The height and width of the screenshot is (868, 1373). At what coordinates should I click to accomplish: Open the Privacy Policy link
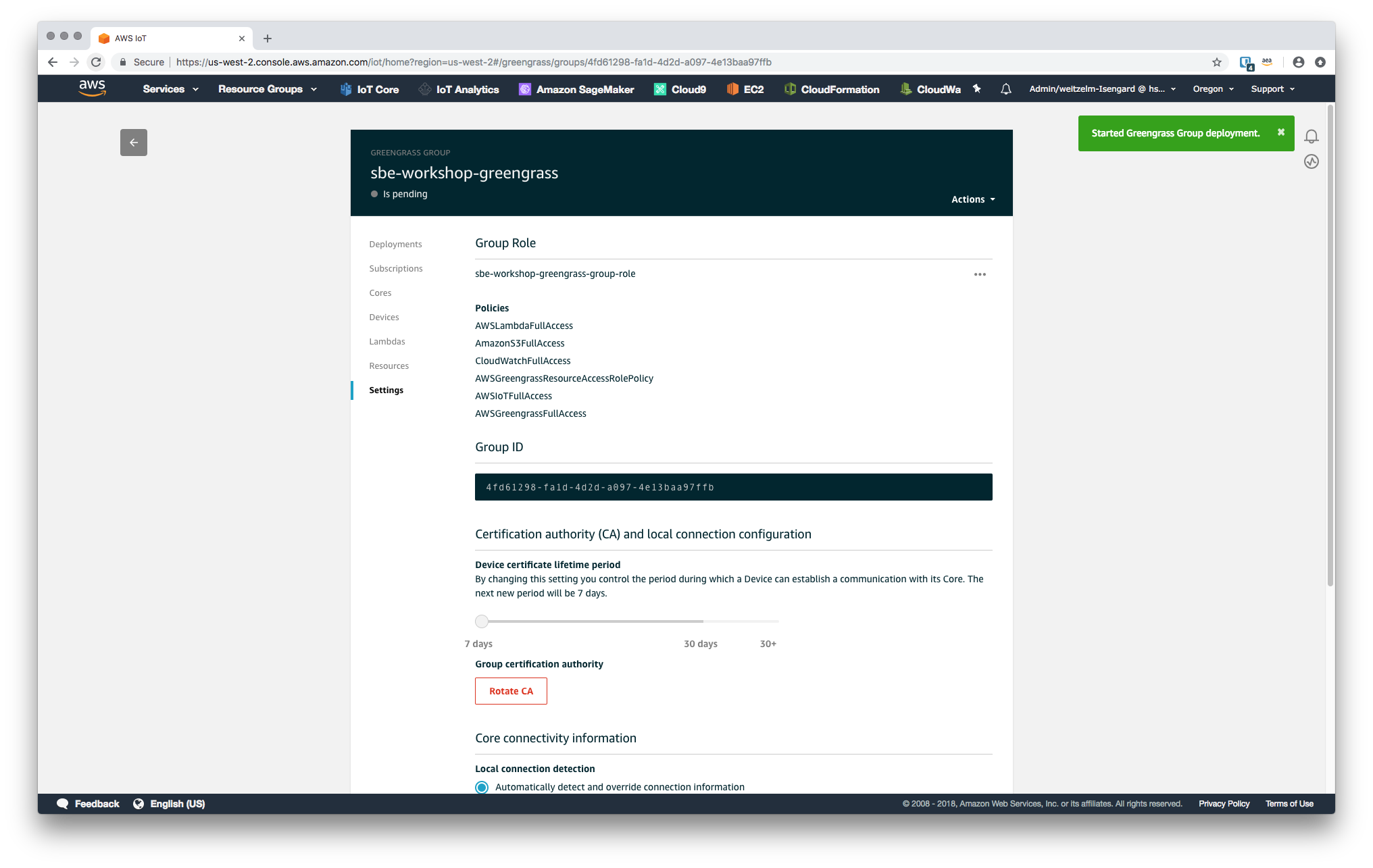(x=1224, y=804)
